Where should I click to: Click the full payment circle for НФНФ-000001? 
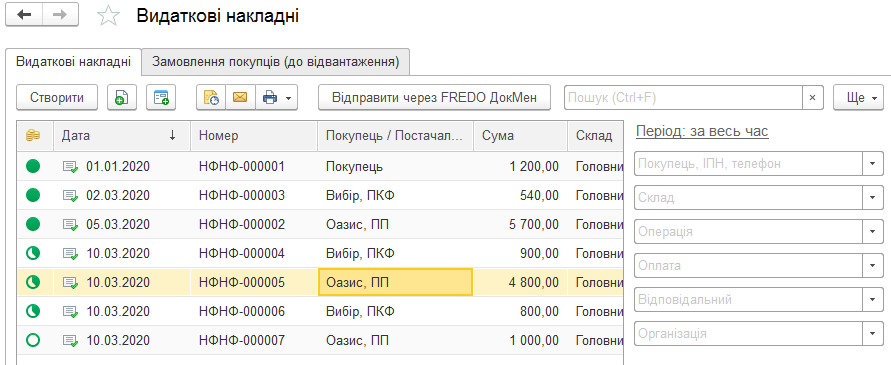tap(34, 166)
